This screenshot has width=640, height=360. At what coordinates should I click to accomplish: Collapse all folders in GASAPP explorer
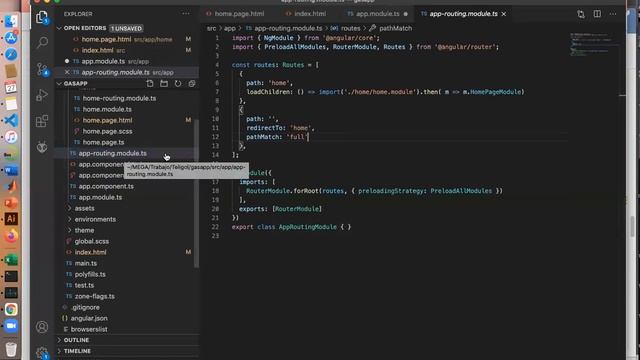(192, 84)
